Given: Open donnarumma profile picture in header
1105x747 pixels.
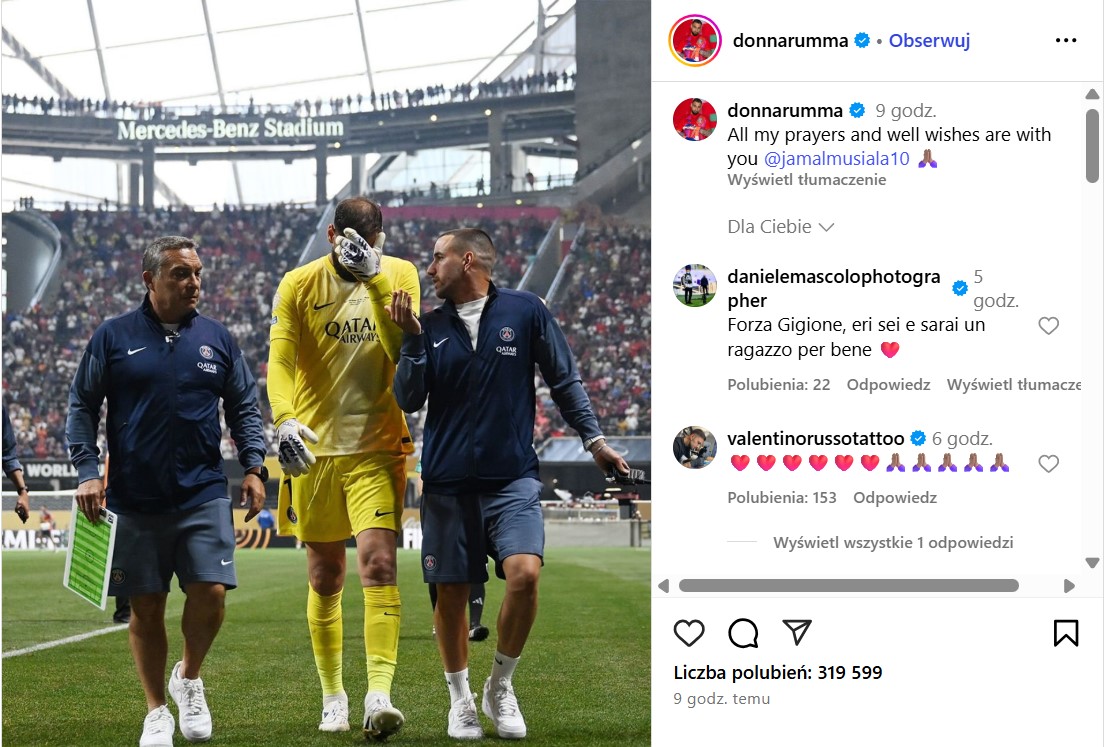Looking at the screenshot, I should point(695,40).
